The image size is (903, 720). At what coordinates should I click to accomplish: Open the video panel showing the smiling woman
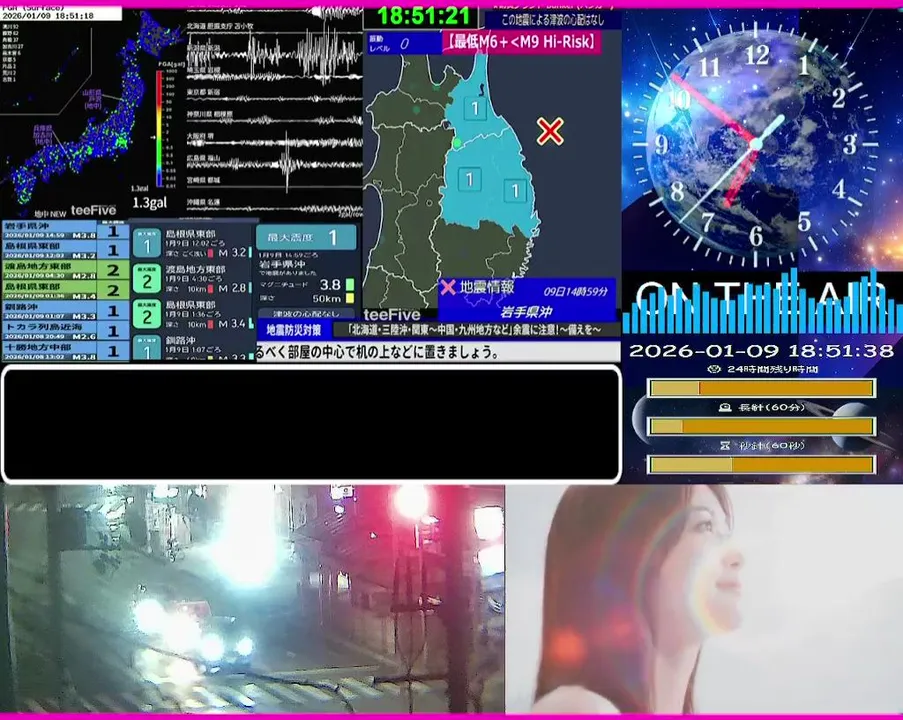[x=704, y=598]
